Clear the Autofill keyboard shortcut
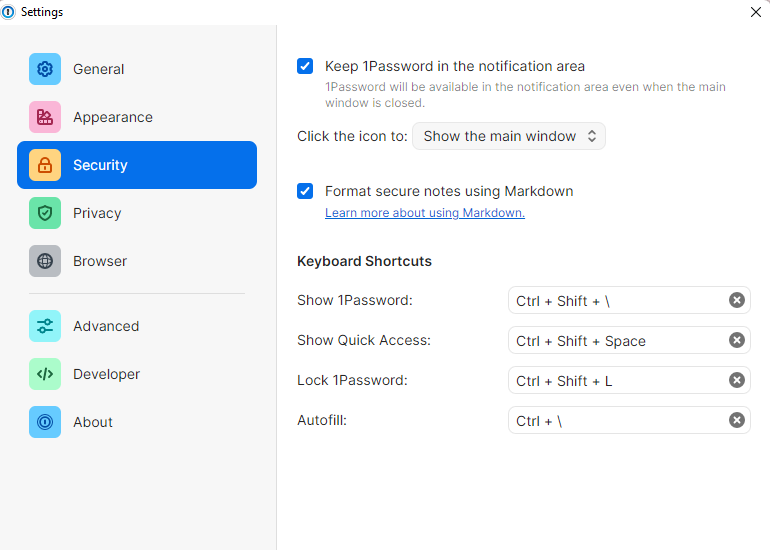Viewport: 770px width, 550px height. tap(737, 420)
